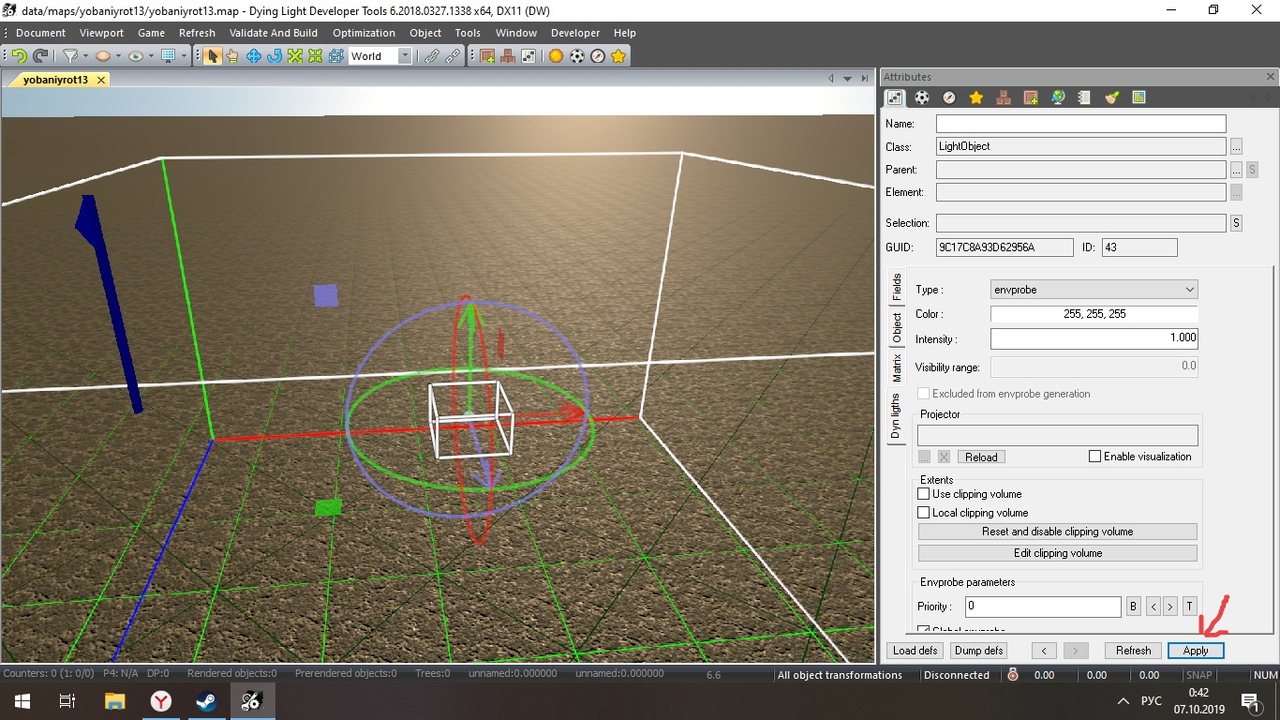
Task: Click the blue boxes transform icon
Action: click(x=337, y=56)
